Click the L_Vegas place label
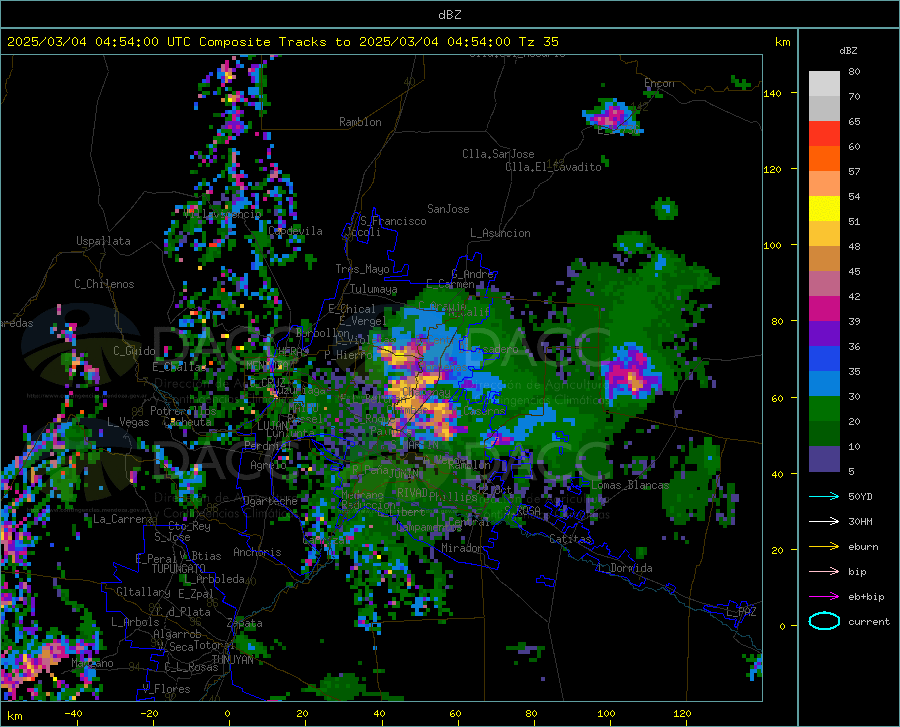The height and width of the screenshot is (727, 900). tap(128, 422)
